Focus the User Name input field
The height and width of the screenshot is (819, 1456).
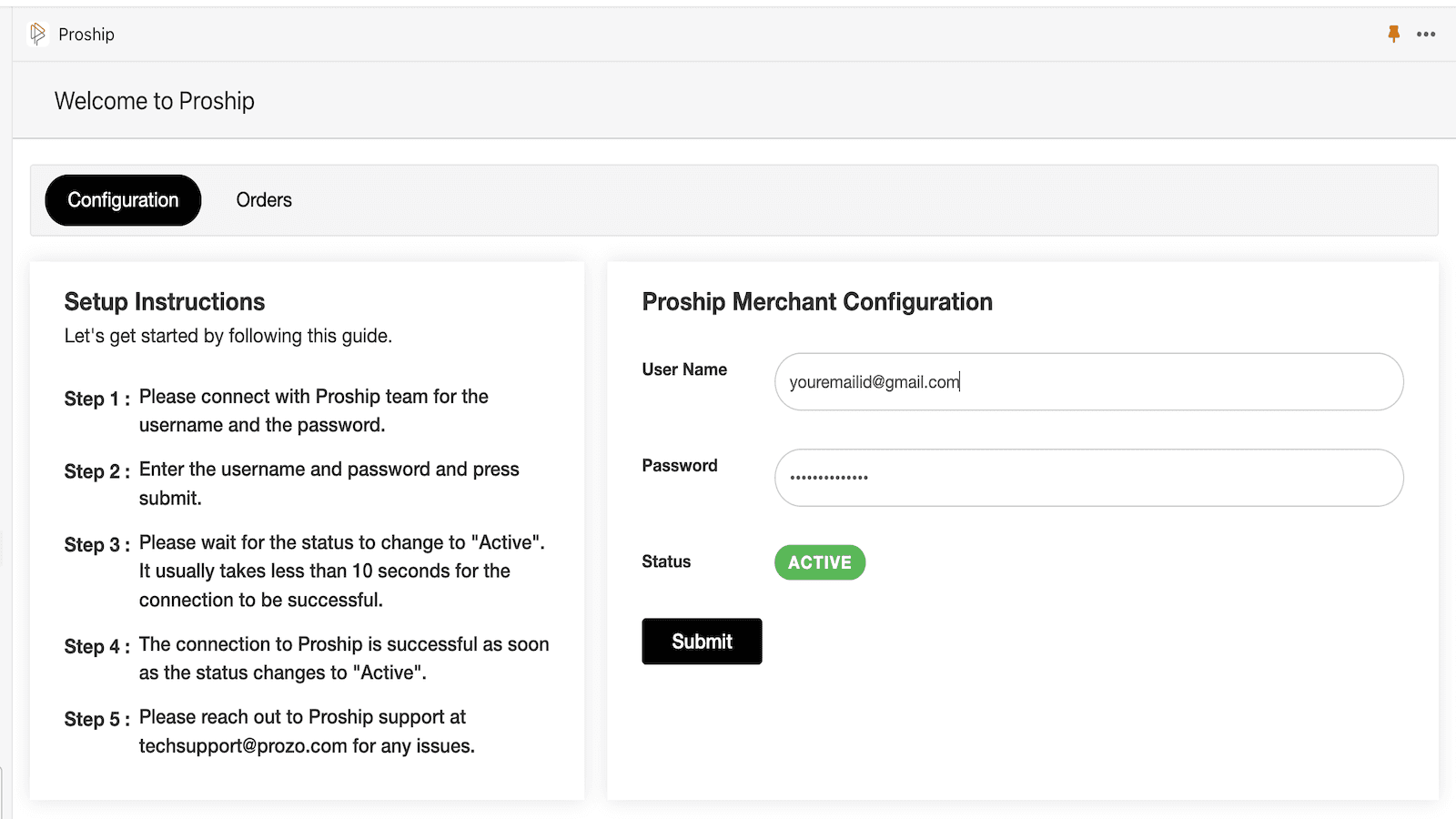click(1088, 382)
